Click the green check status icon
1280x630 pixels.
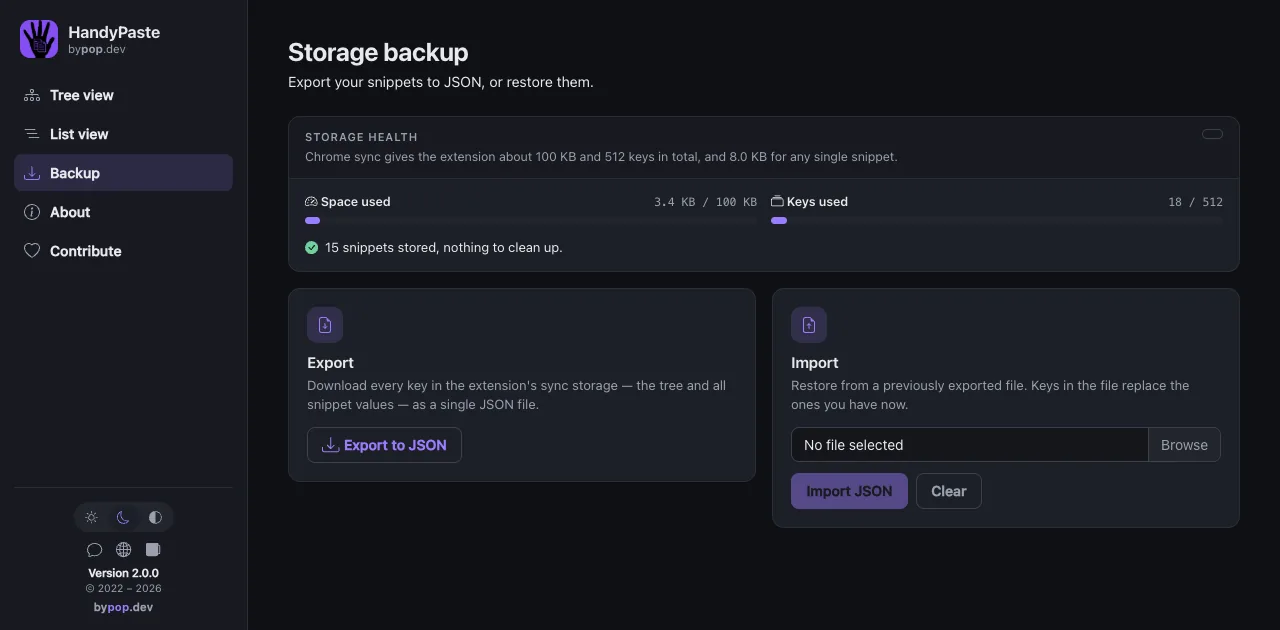click(311, 247)
